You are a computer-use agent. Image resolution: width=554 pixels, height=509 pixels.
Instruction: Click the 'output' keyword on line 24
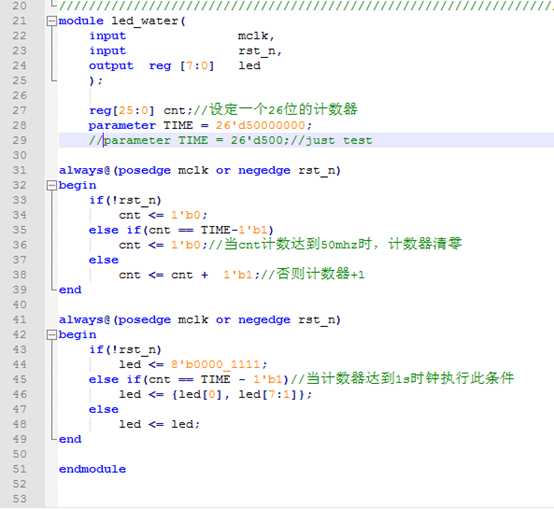coord(111,66)
